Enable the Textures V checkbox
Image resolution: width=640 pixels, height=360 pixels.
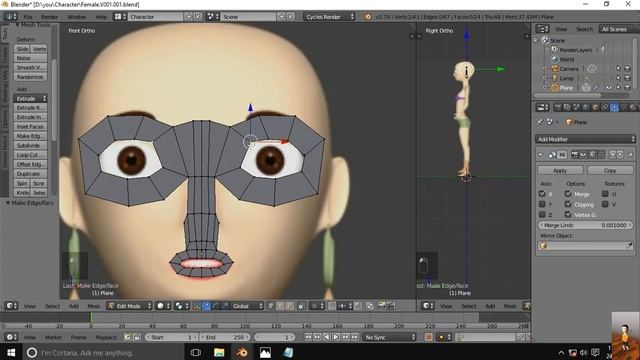point(605,204)
